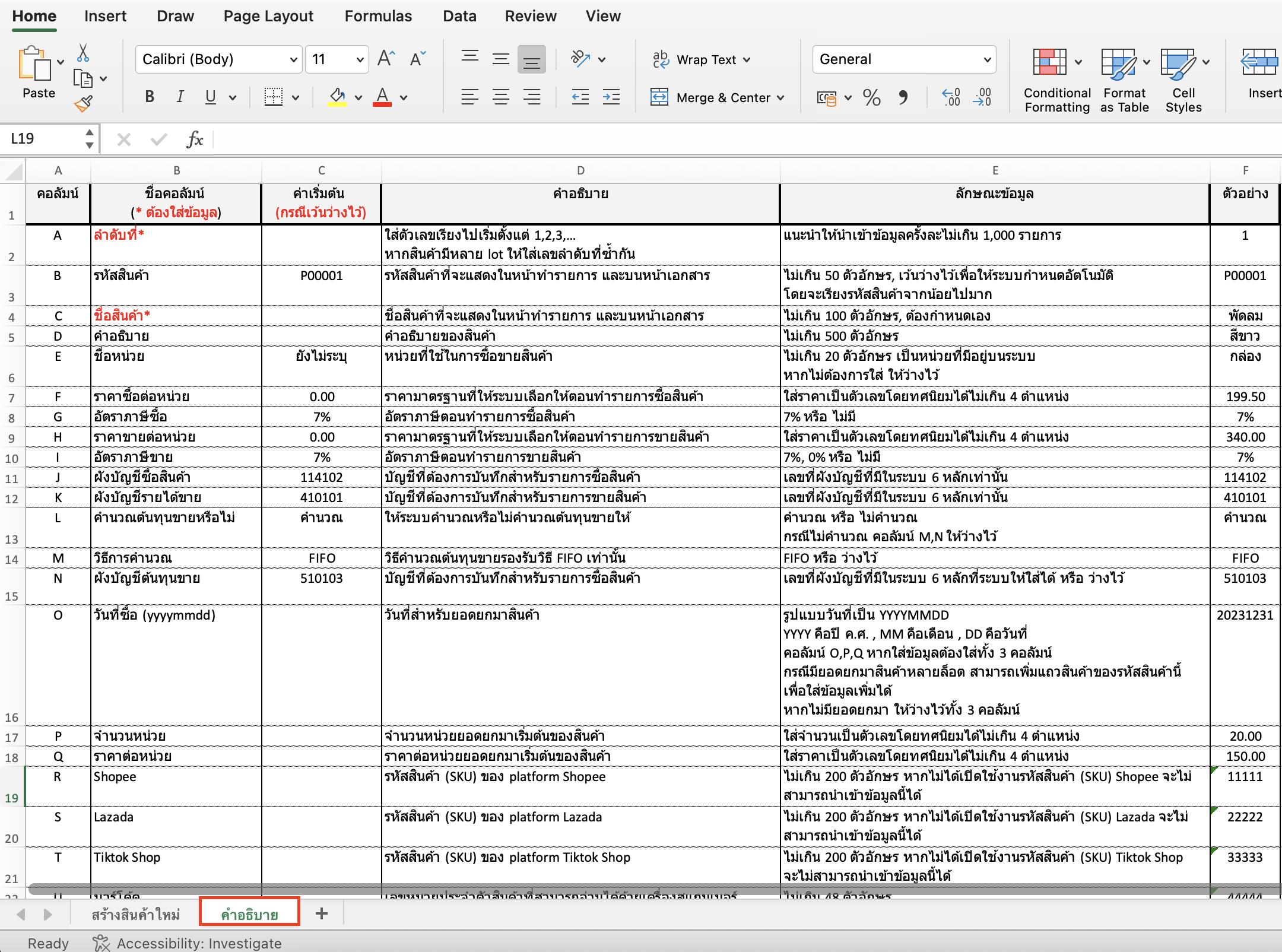Open the Calibri font name dropdown
The height and width of the screenshot is (952, 1282).
pyautogui.click(x=293, y=59)
